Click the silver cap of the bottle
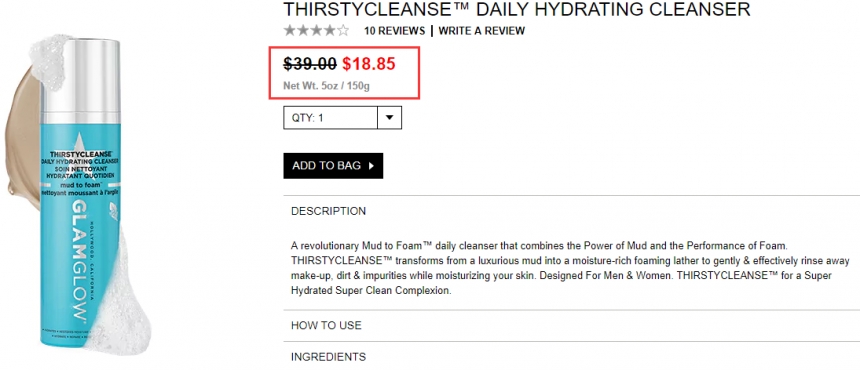 pos(80,81)
